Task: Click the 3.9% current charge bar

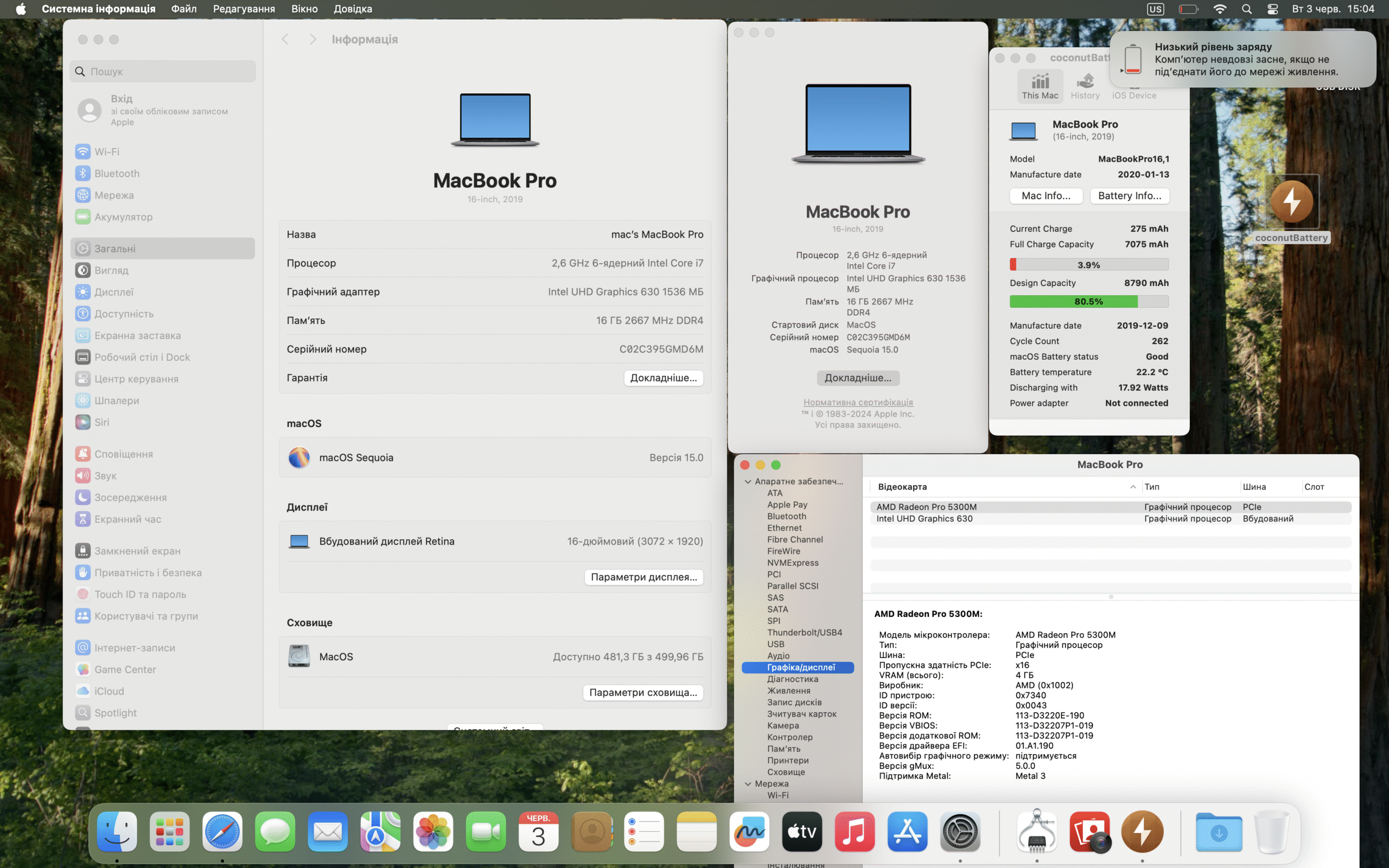Action: (1089, 265)
